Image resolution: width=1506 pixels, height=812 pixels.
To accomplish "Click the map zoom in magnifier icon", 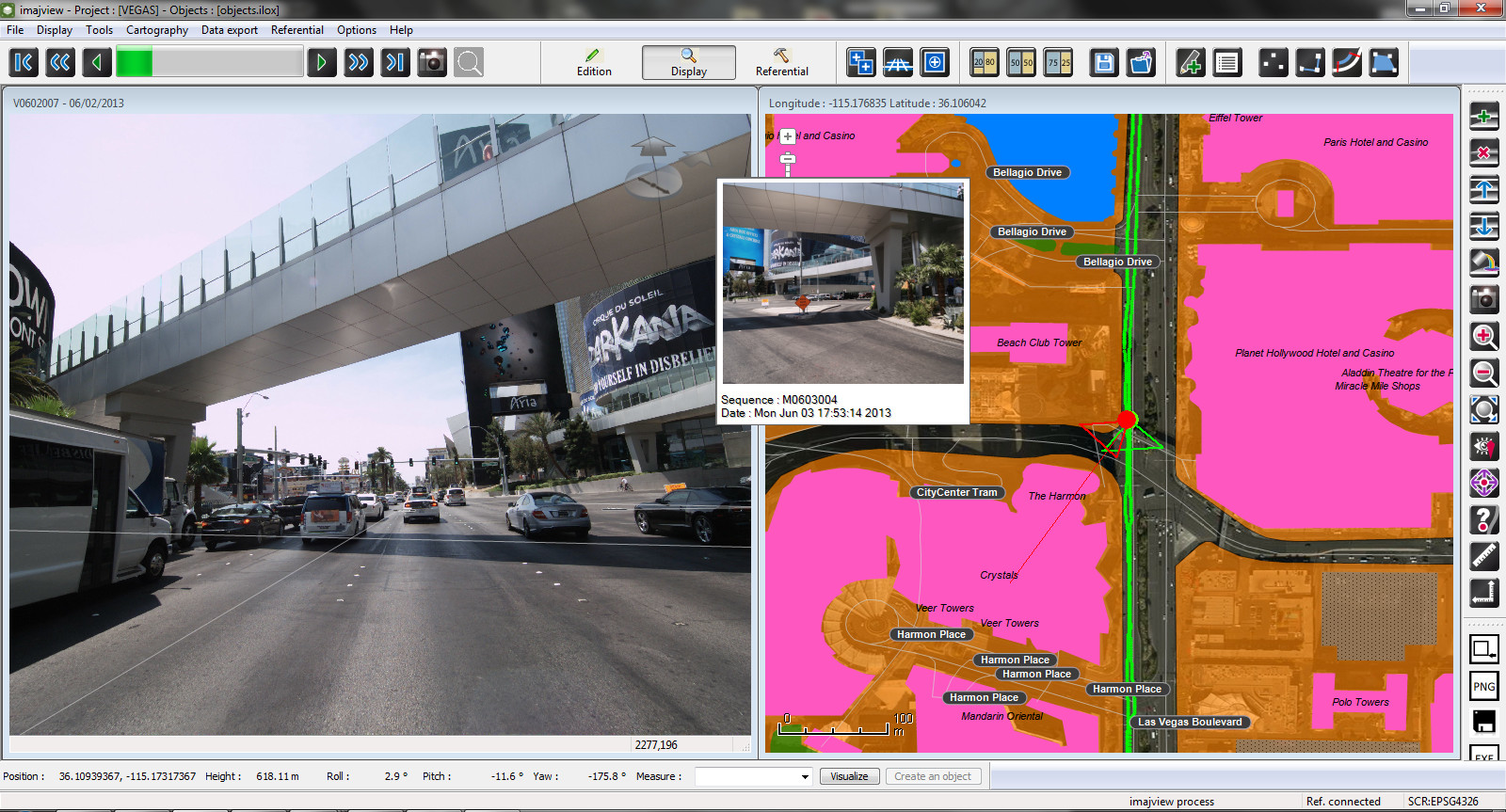I will pyautogui.click(x=1484, y=337).
